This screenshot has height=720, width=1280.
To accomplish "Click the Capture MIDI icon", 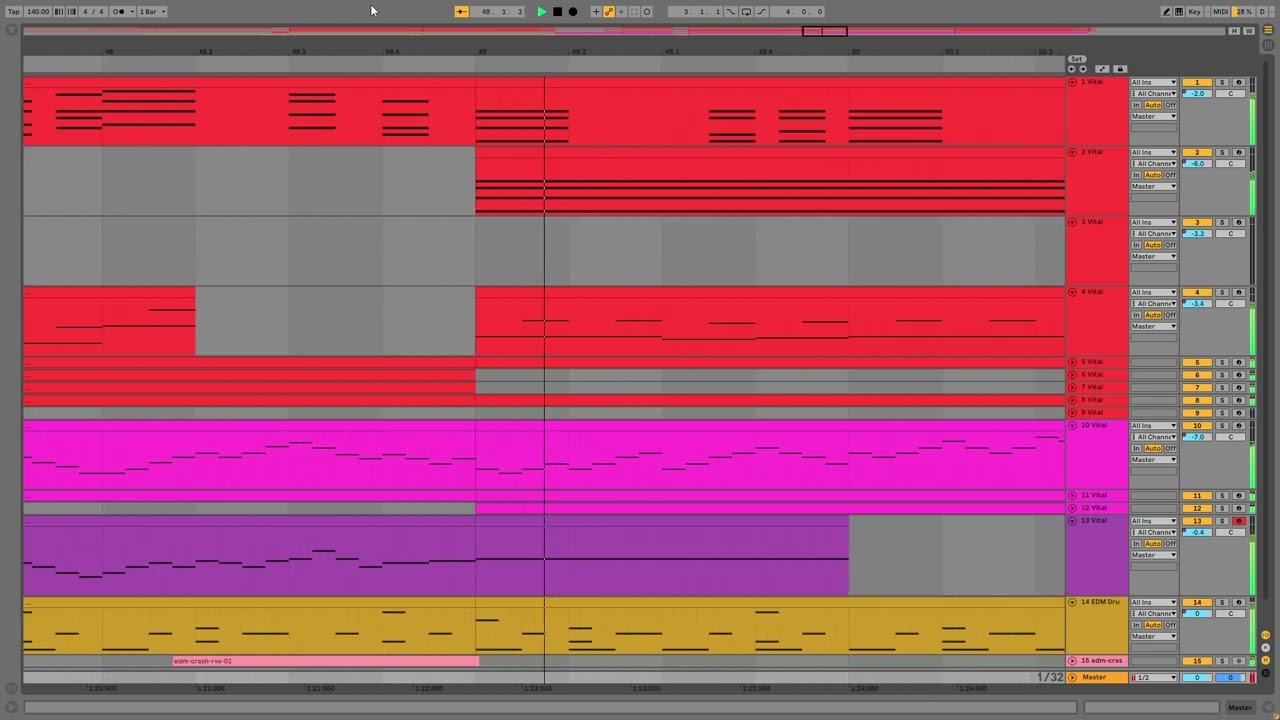I will 634,12.
